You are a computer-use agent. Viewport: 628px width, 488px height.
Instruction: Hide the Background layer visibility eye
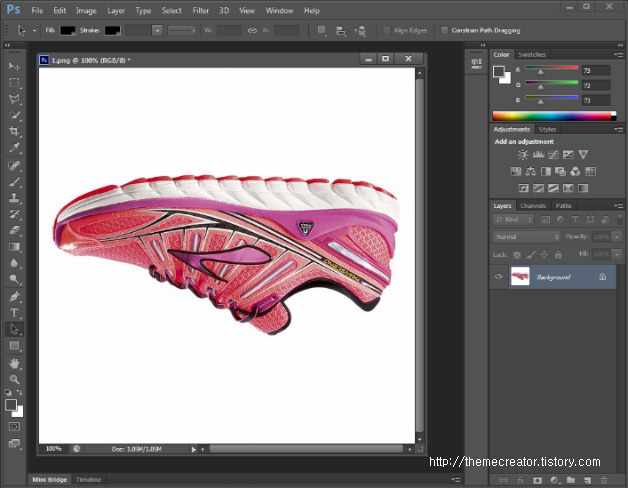(499, 276)
